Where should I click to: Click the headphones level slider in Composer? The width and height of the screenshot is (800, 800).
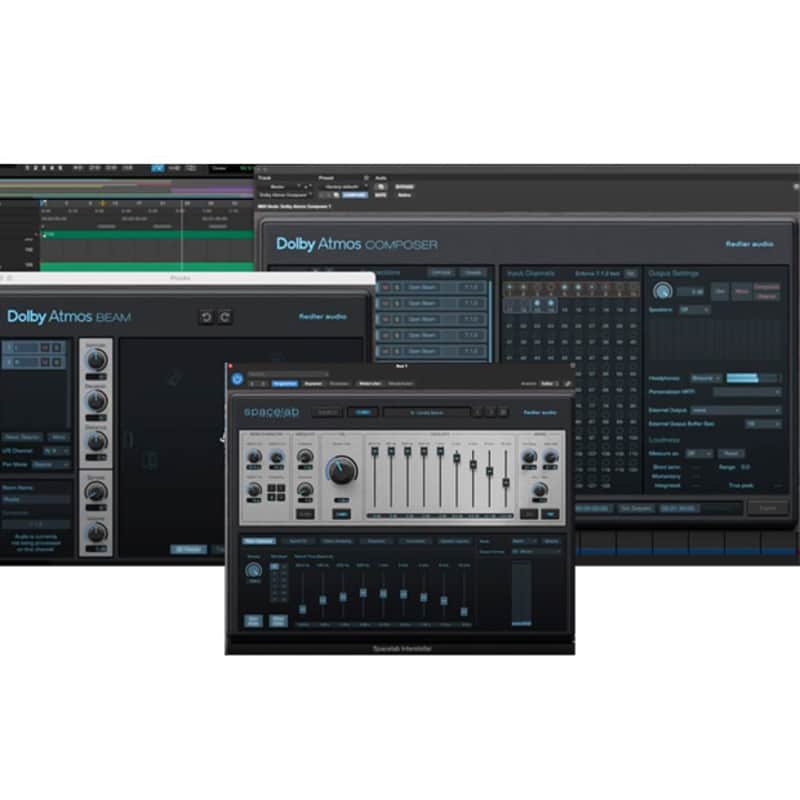click(753, 378)
